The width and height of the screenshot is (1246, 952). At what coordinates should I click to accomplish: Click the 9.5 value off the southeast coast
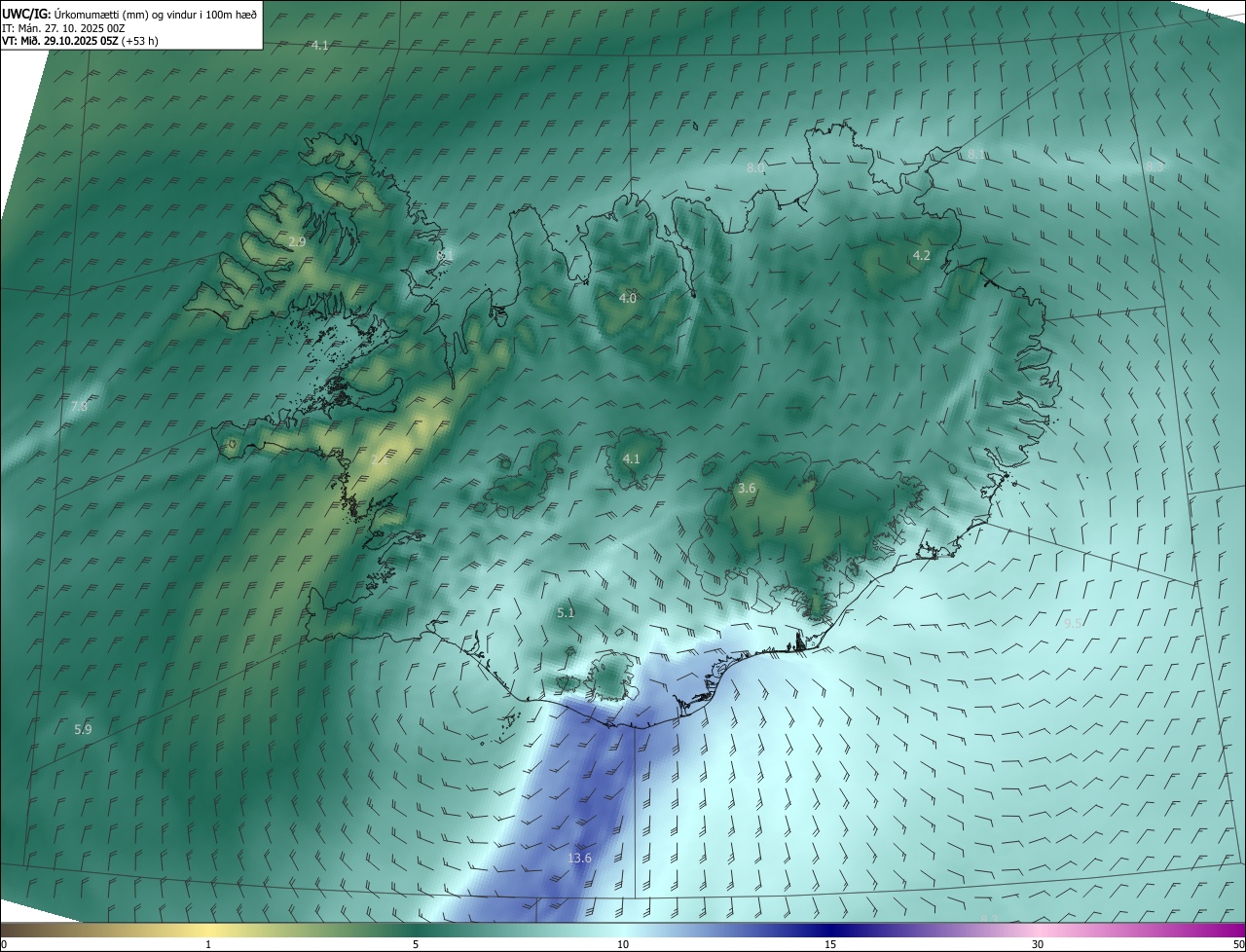pyautogui.click(x=1073, y=622)
